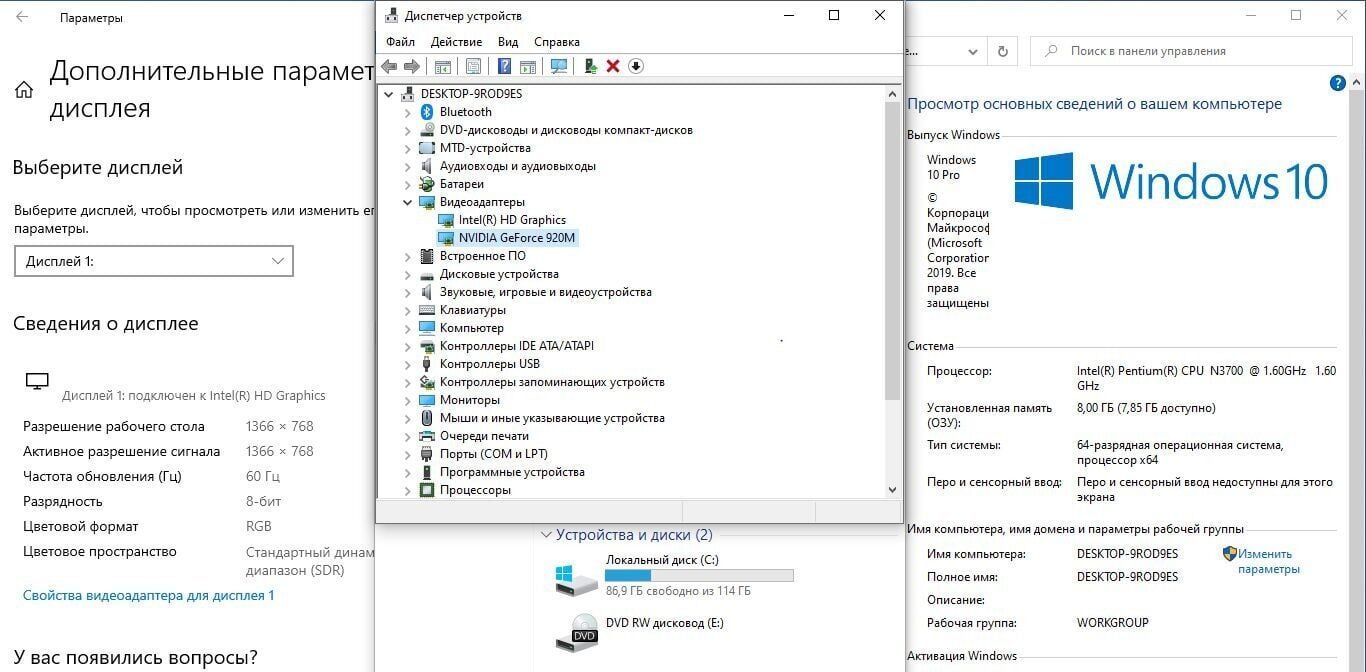Click the update driver toolbar icon
This screenshot has width=1366, height=672.
pos(590,66)
